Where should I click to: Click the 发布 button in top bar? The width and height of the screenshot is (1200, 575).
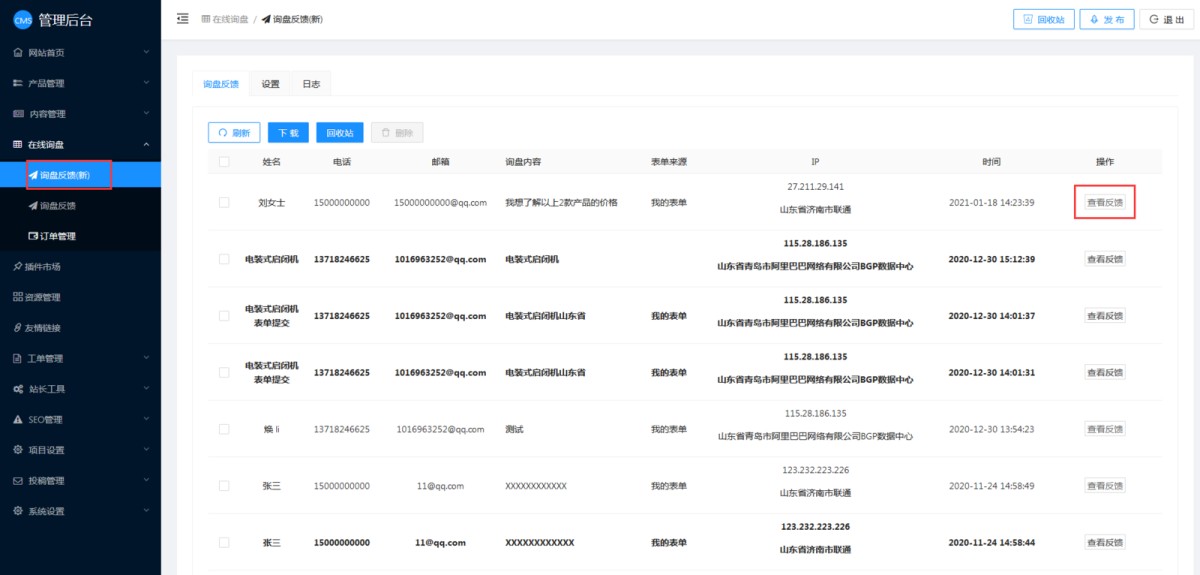pyautogui.click(x=1107, y=20)
